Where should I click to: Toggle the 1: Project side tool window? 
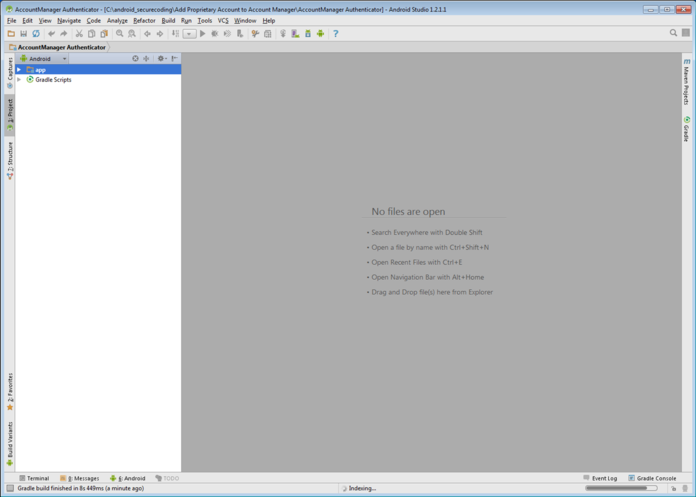click(10, 115)
